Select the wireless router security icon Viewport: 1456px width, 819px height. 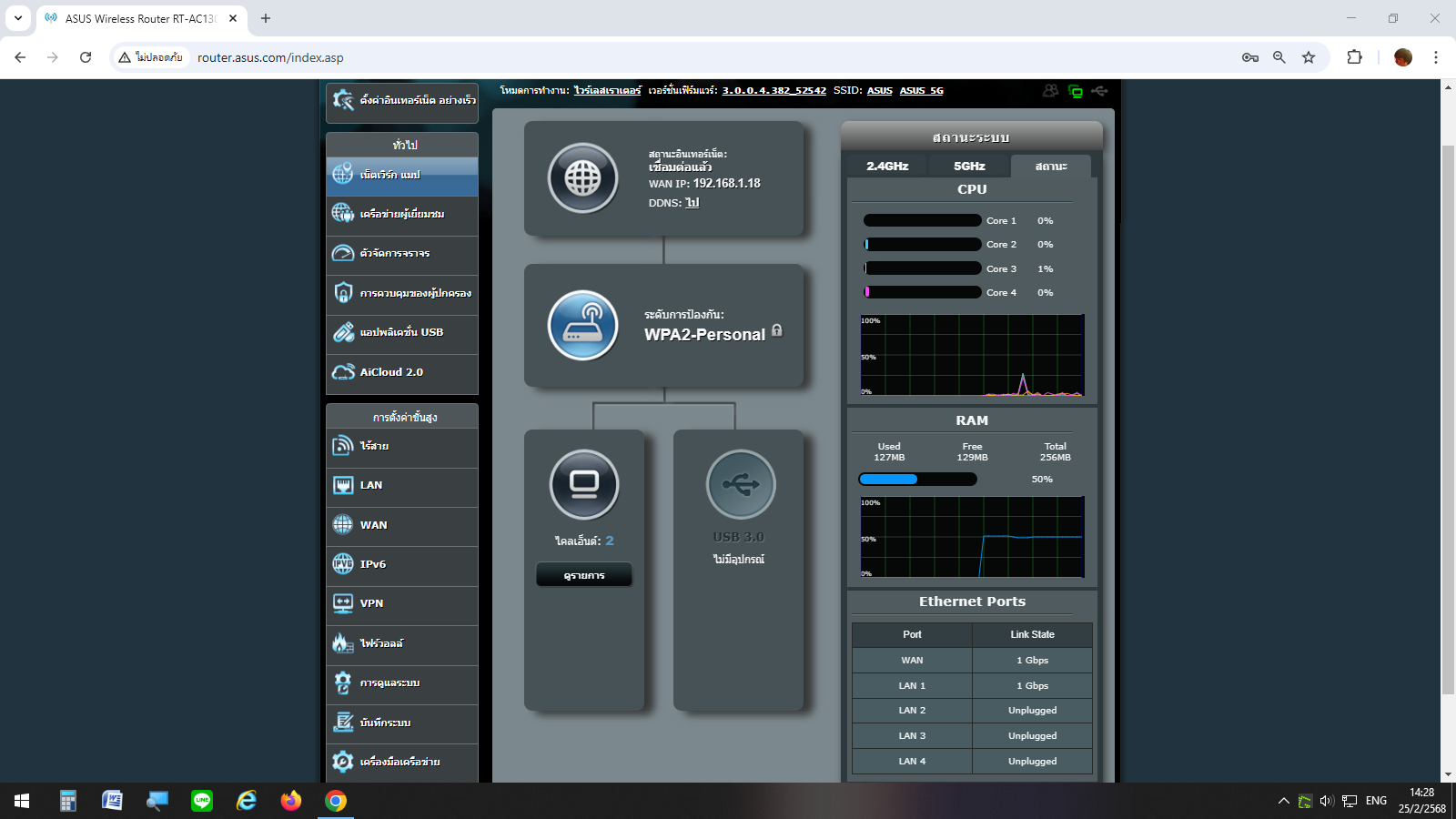582,326
